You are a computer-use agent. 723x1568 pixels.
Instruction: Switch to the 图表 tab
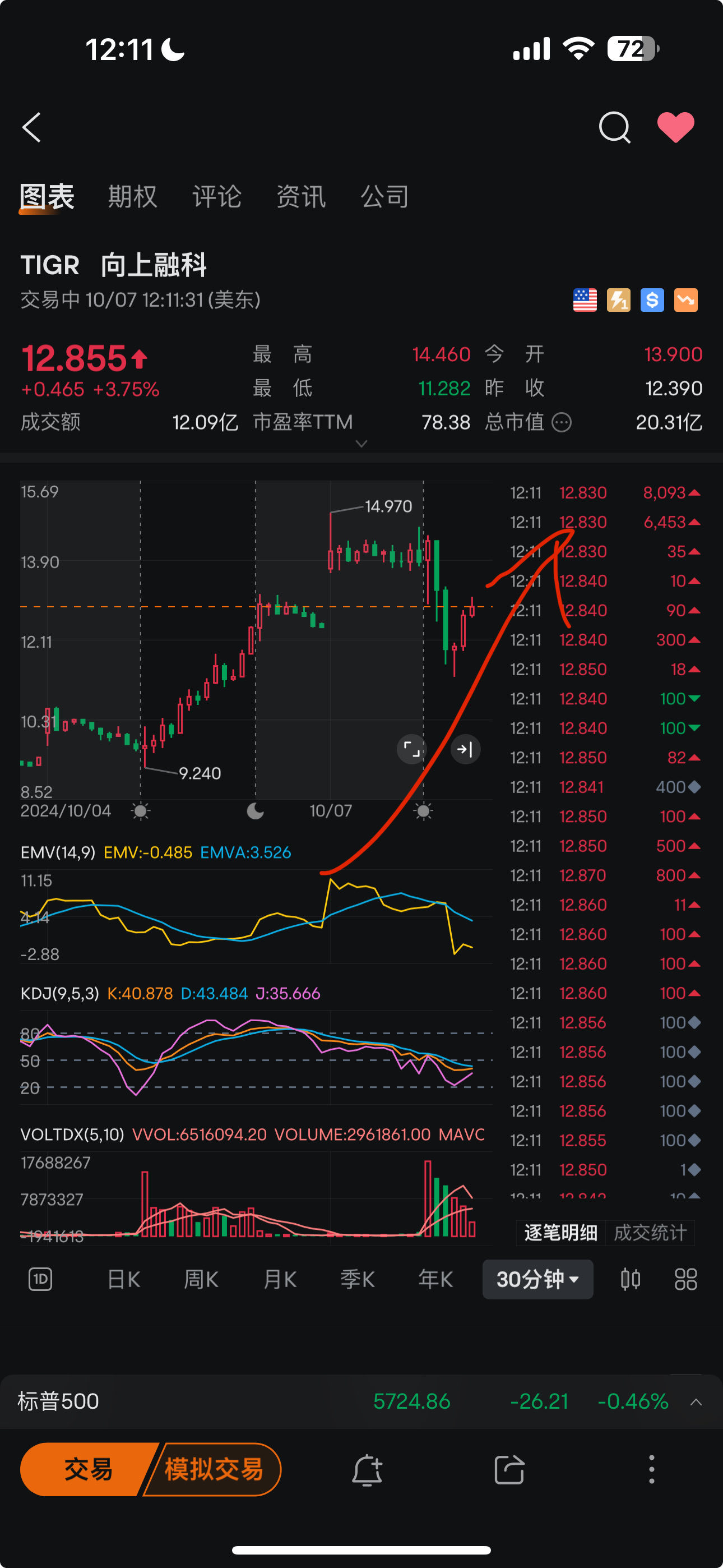pyautogui.click(x=47, y=197)
